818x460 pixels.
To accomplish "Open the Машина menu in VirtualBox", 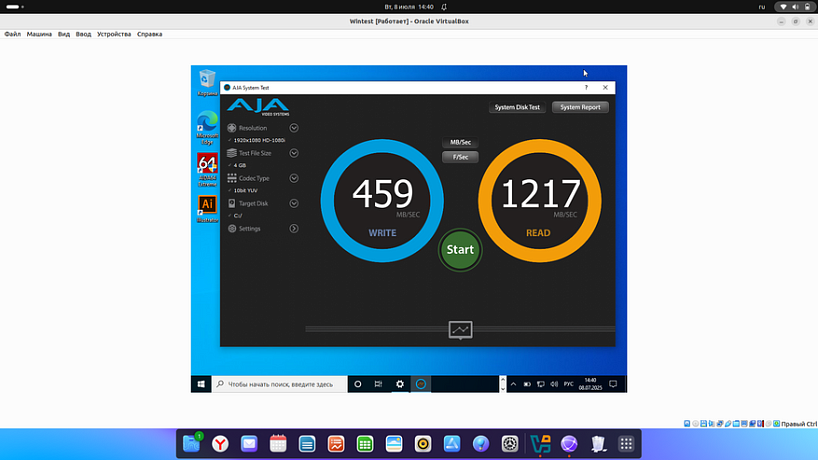I will pyautogui.click(x=39, y=34).
